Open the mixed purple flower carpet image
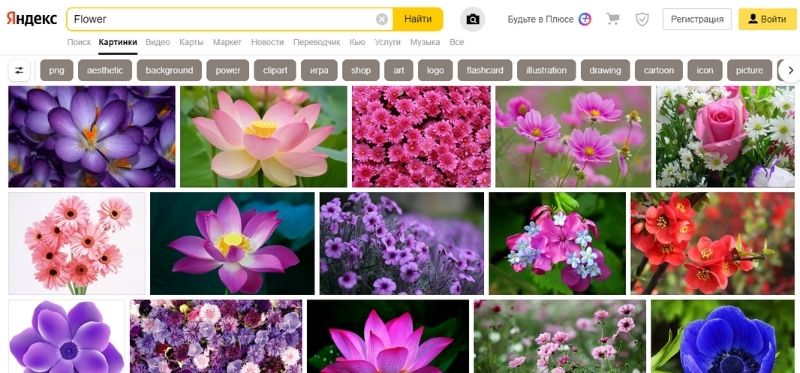The width and height of the screenshot is (800, 373). pyautogui.click(x=216, y=336)
